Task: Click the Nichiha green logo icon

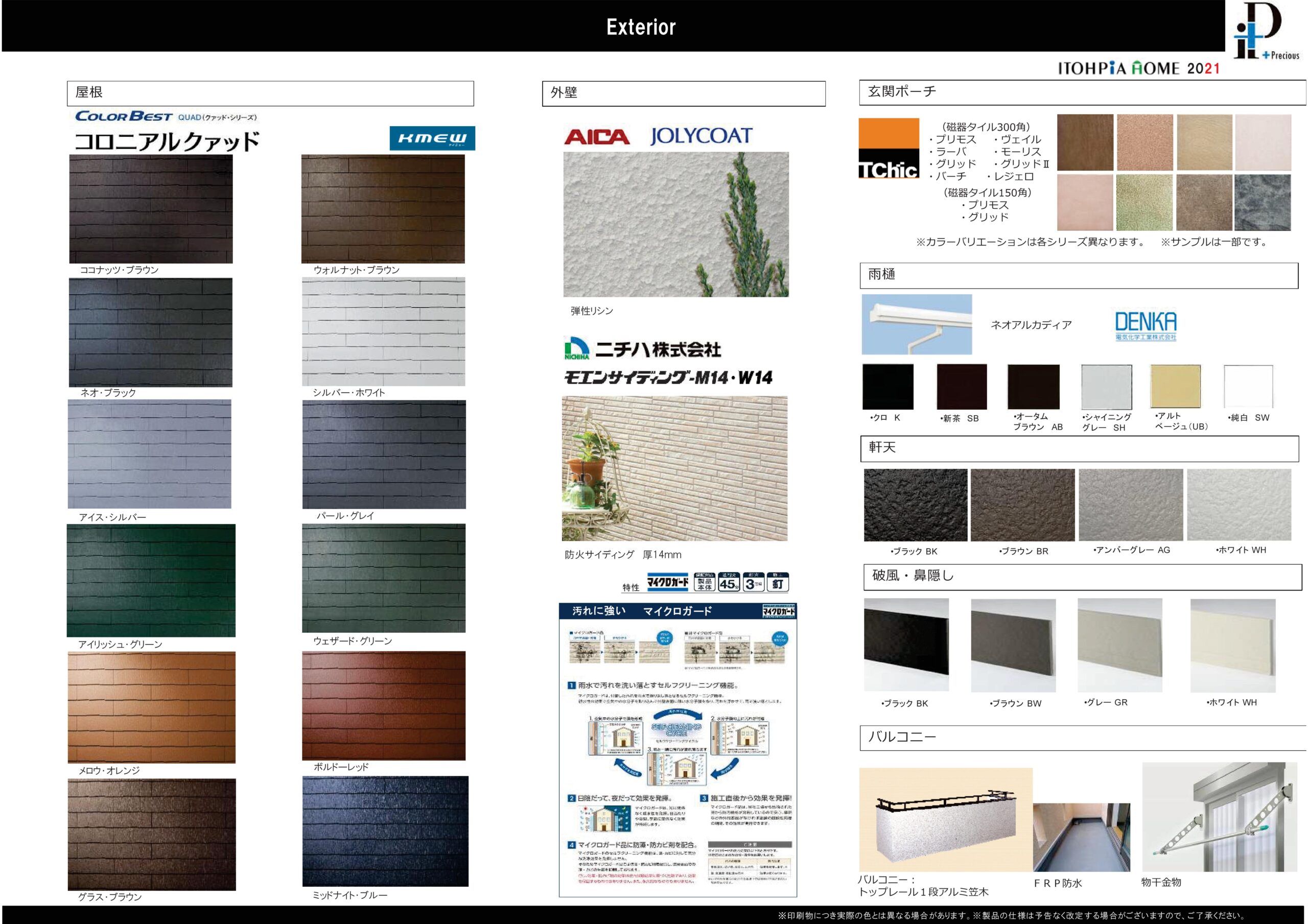Action: [x=576, y=348]
